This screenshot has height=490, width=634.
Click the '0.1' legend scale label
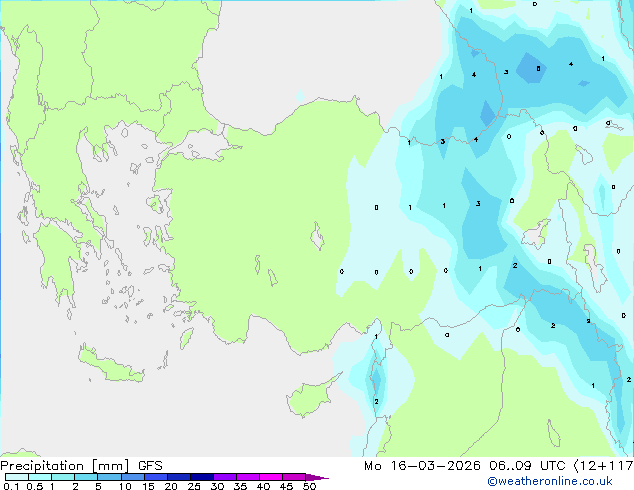(x=11, y=486)
